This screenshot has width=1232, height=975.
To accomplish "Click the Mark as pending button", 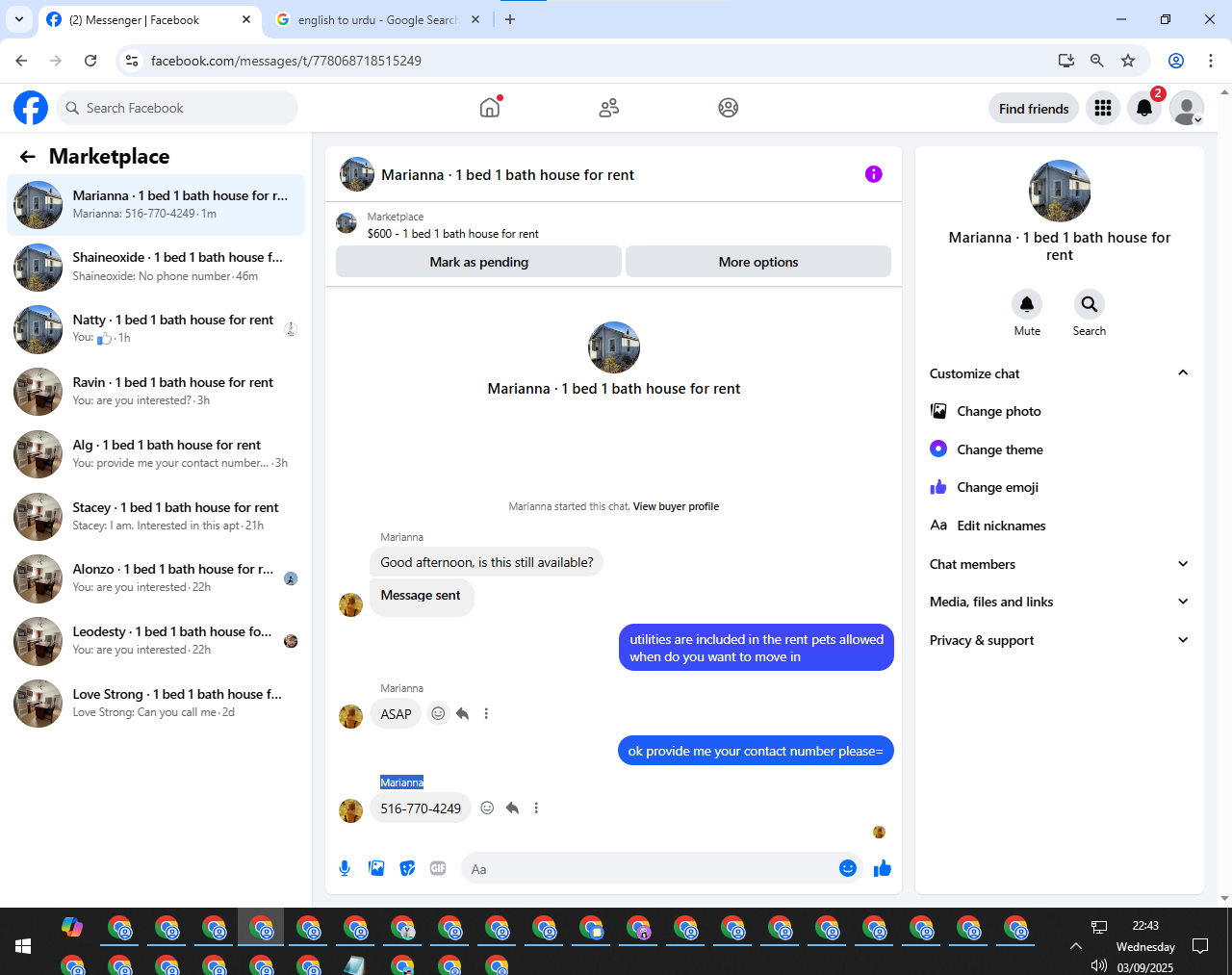I will tap(478, 262).
